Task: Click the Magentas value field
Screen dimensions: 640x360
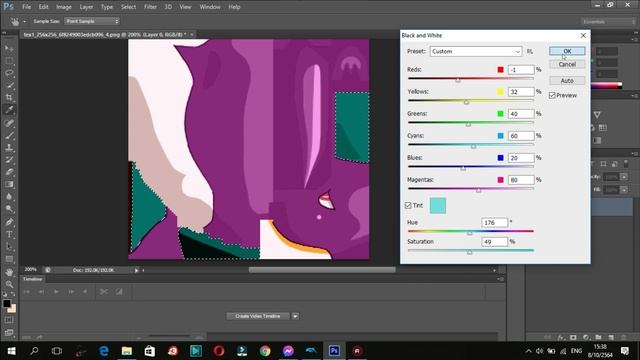Action: click(x=521, y=180)
